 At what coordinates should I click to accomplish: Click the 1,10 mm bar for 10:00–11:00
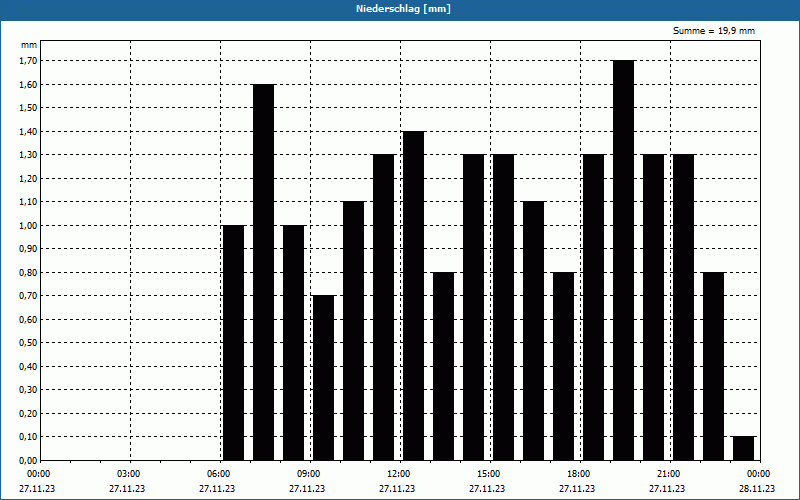pos(354,331)
